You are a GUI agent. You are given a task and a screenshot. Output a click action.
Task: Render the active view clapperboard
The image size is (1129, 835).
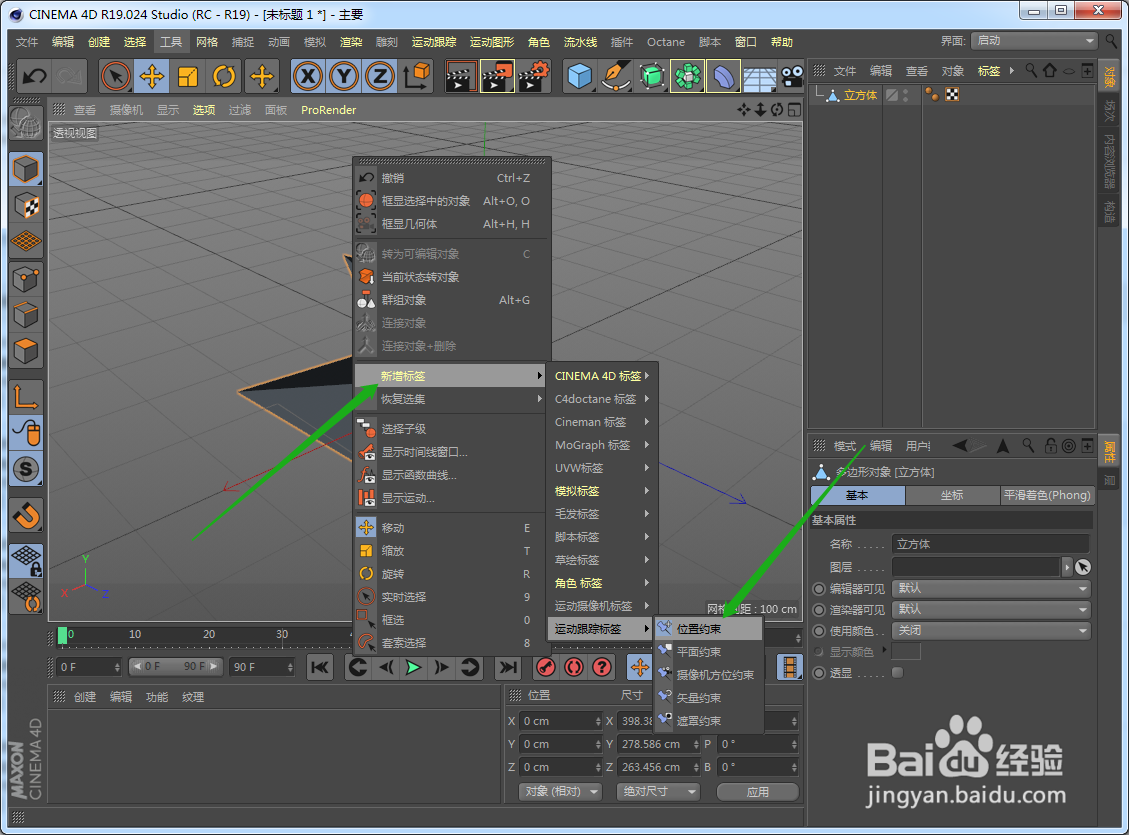tap(459, 76)
